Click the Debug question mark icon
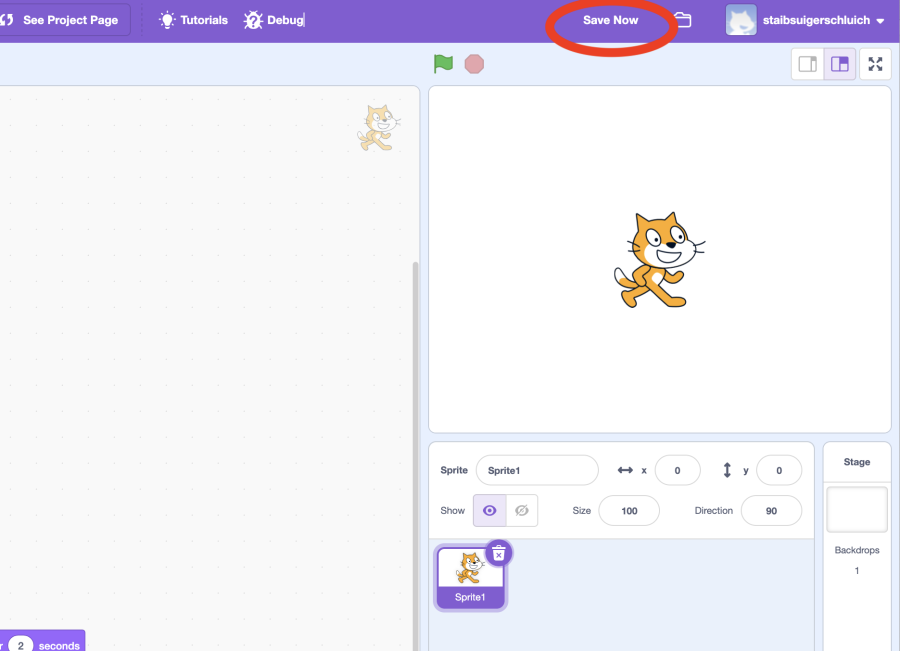 253,20
